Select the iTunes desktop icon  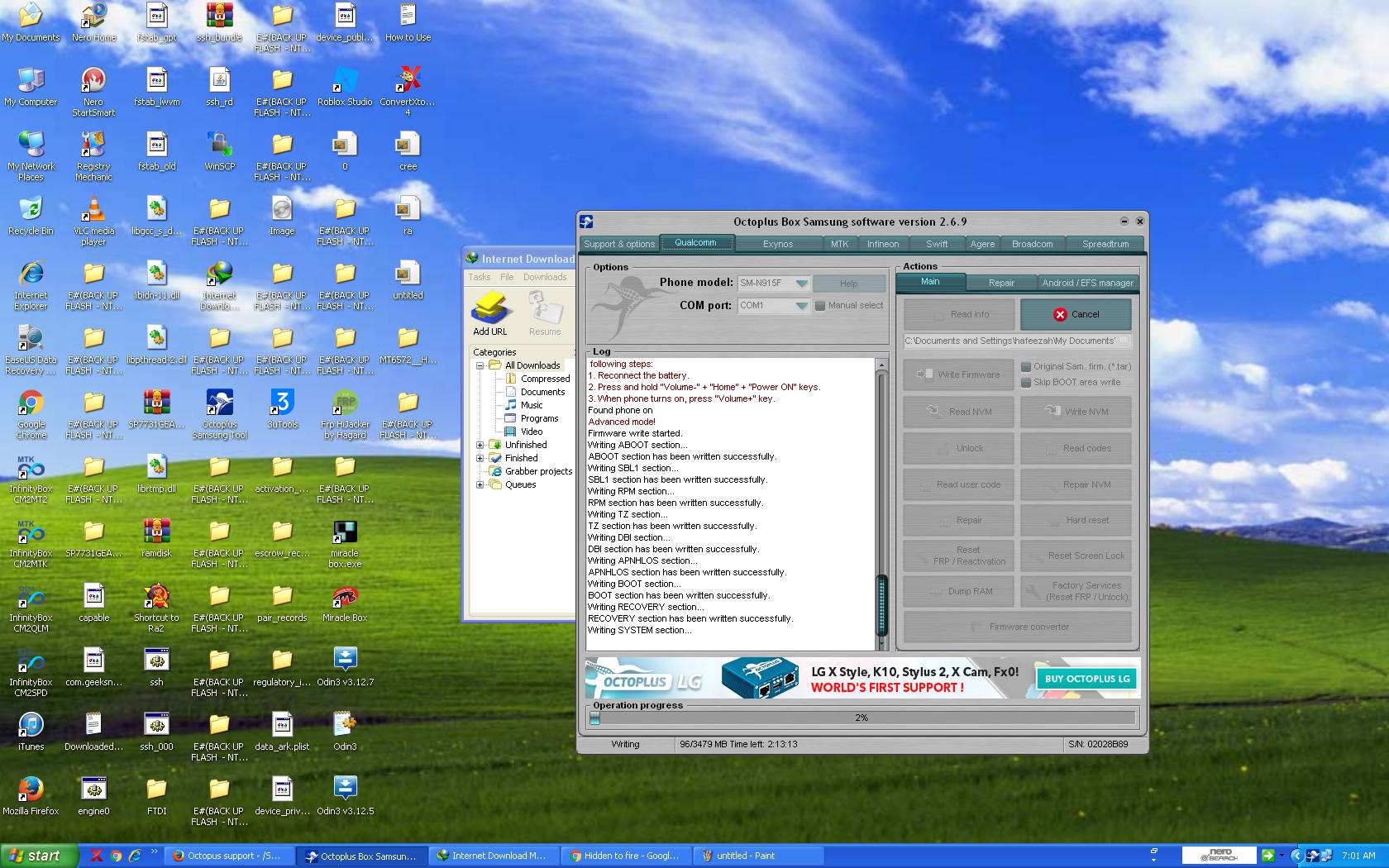point(31,732)
